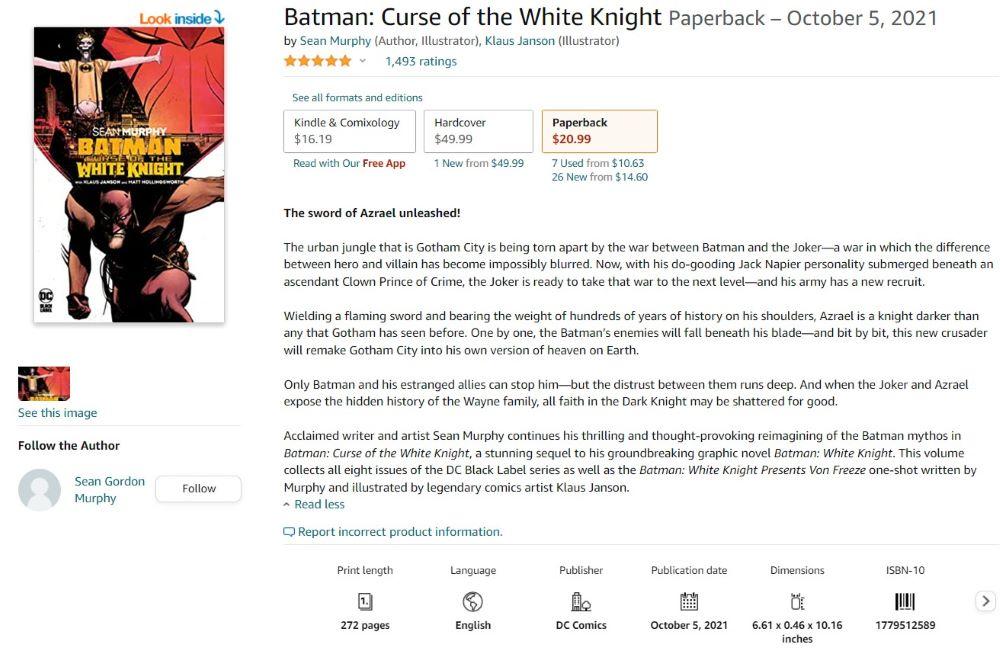Select the Hardcover format option
The width and height of the screenshot is (1000, 648).
pyautogui.click(x=477, y=131)
